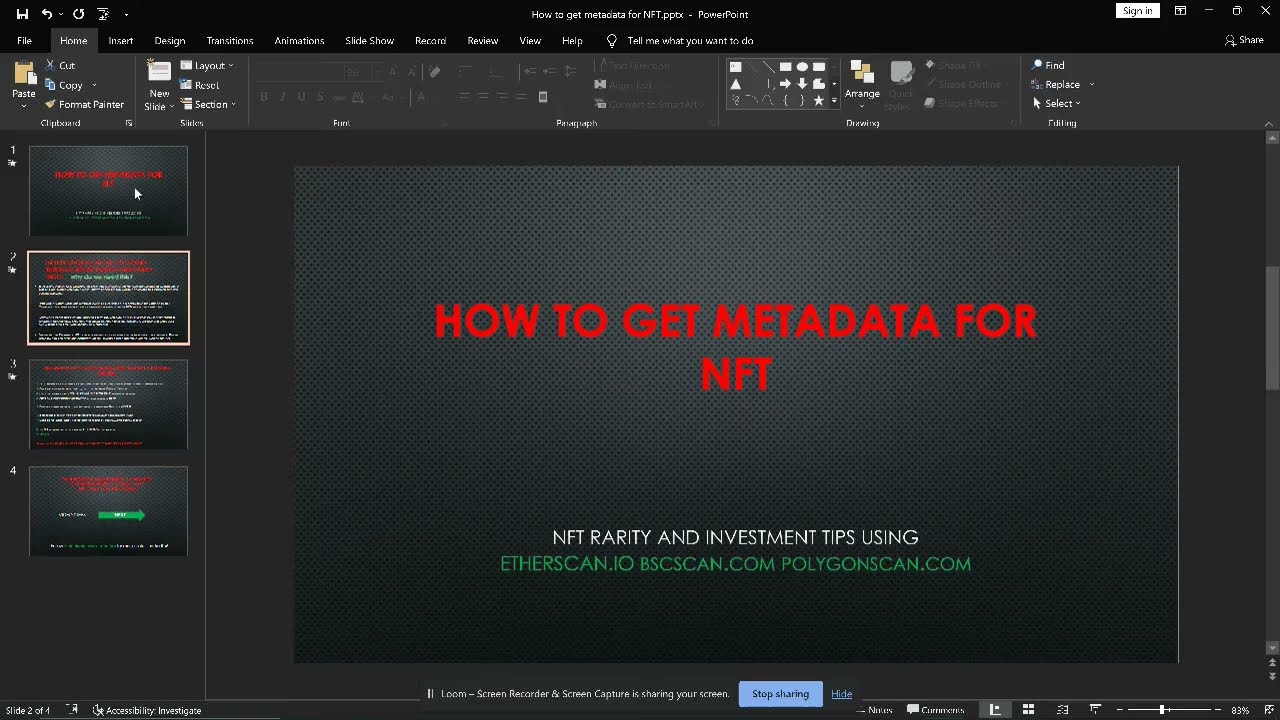1280x720 pixels.
Task: Click the Share button
Action: coord(1244,41)
